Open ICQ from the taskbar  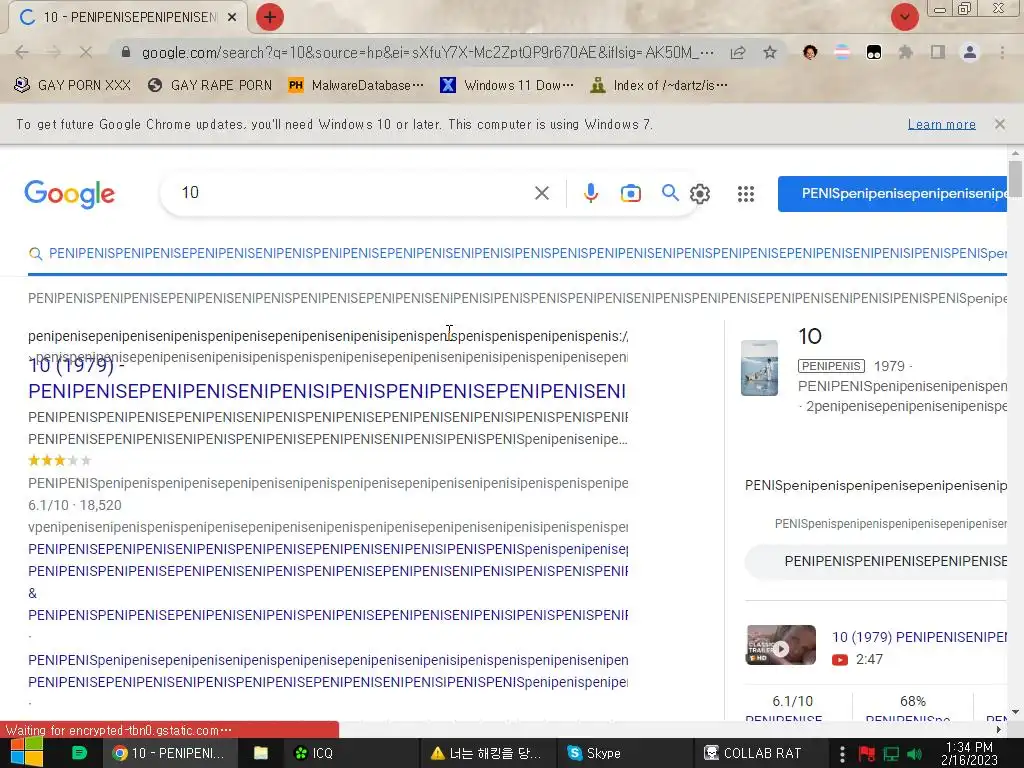[313, 753]
